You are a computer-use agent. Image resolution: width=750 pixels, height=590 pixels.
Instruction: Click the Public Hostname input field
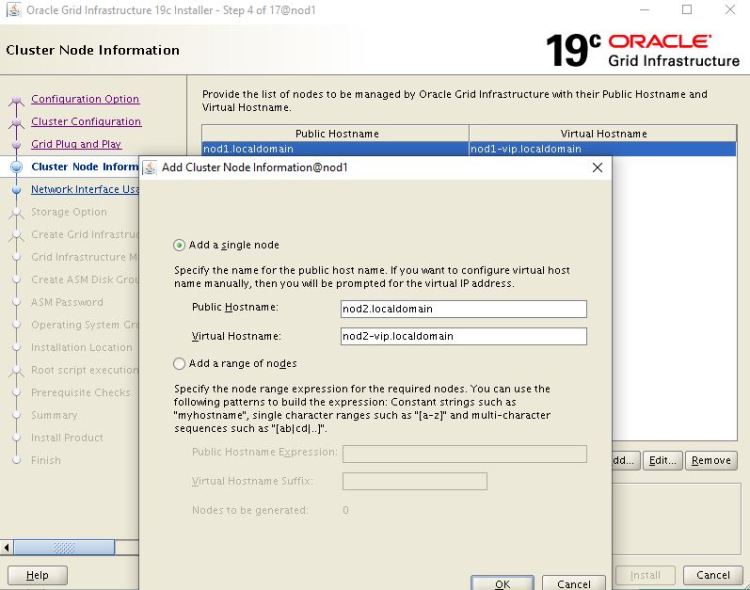click(463, 309)
